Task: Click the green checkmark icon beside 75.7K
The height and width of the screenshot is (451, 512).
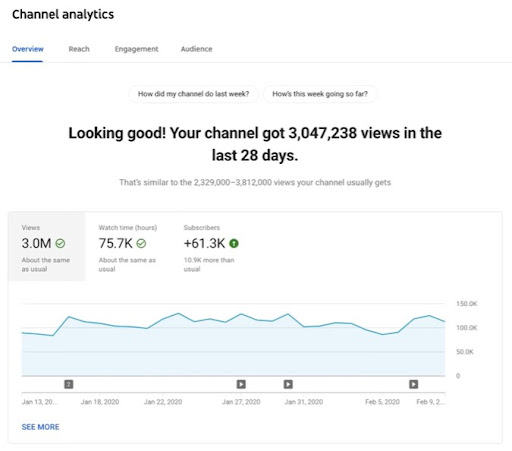Action: point(141,244)
